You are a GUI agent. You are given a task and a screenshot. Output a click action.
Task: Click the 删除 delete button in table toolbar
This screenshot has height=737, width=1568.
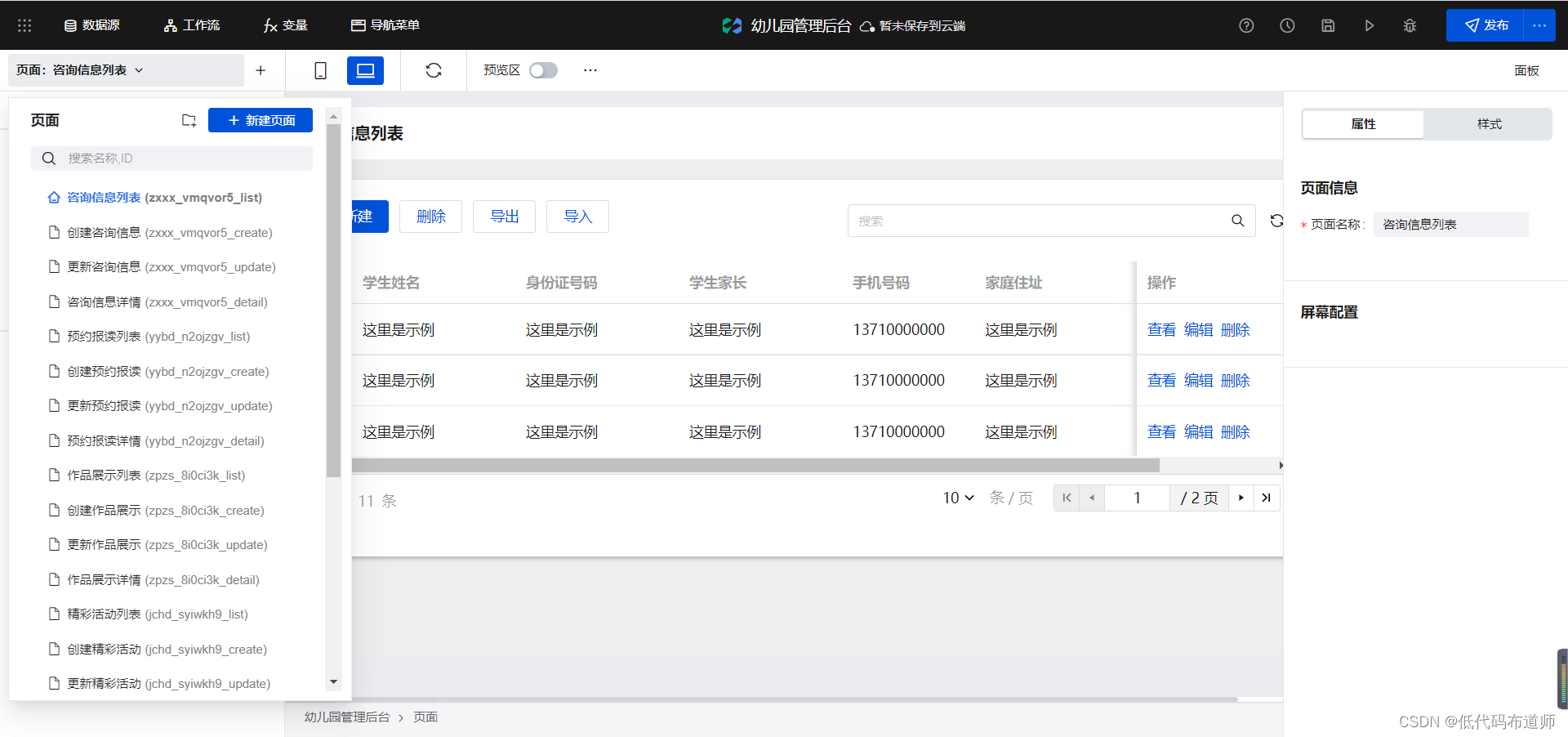click(430, 217)
